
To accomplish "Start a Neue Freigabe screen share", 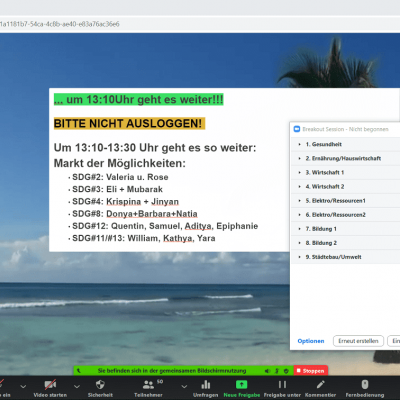I will coord(242,385).
